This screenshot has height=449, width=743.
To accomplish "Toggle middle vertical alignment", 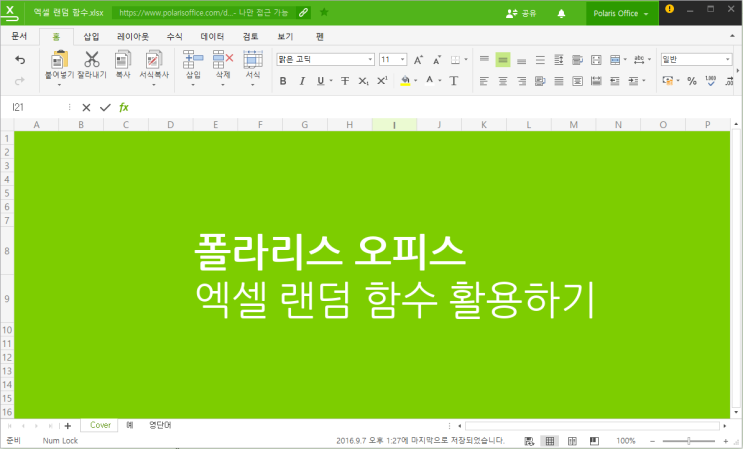I will click(x=503, y=60).
